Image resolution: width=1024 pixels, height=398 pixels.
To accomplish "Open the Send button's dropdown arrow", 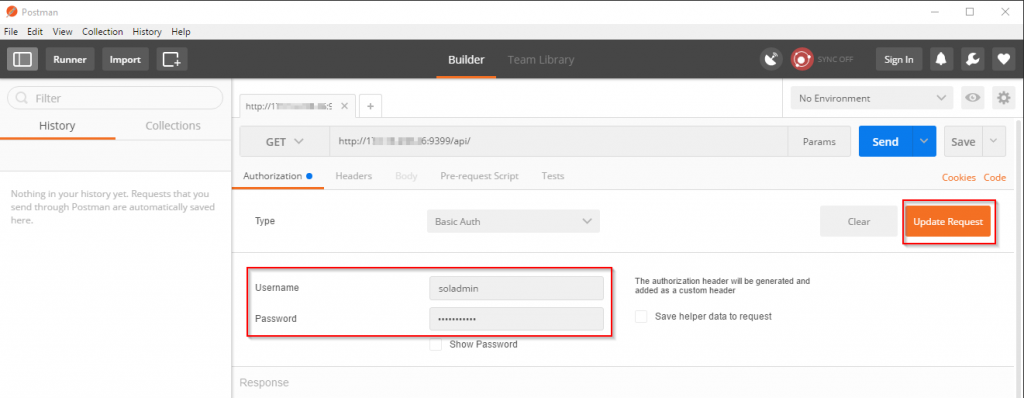I will (x=923, y=142).
